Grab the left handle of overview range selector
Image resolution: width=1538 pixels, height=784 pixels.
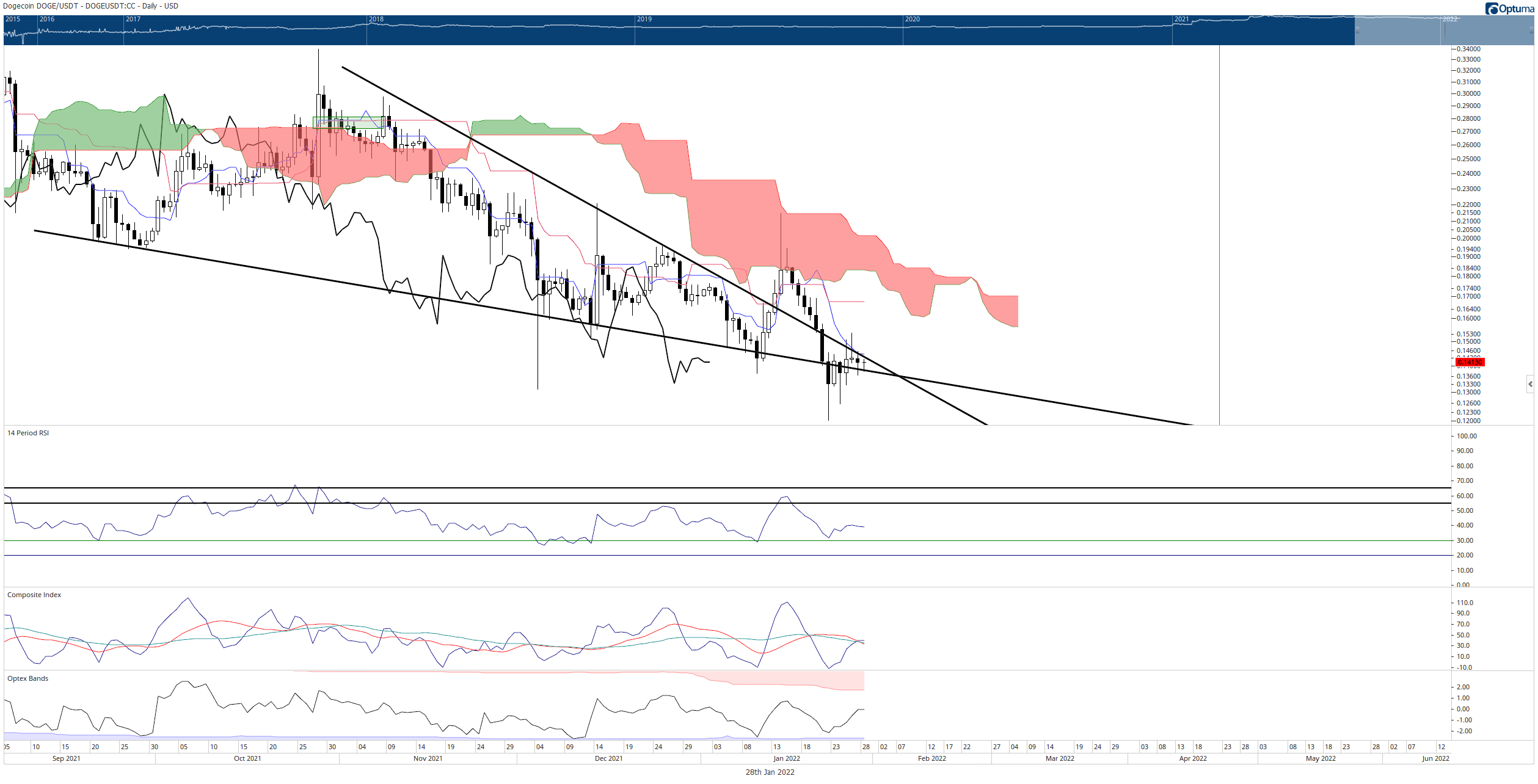point(1357,30)
